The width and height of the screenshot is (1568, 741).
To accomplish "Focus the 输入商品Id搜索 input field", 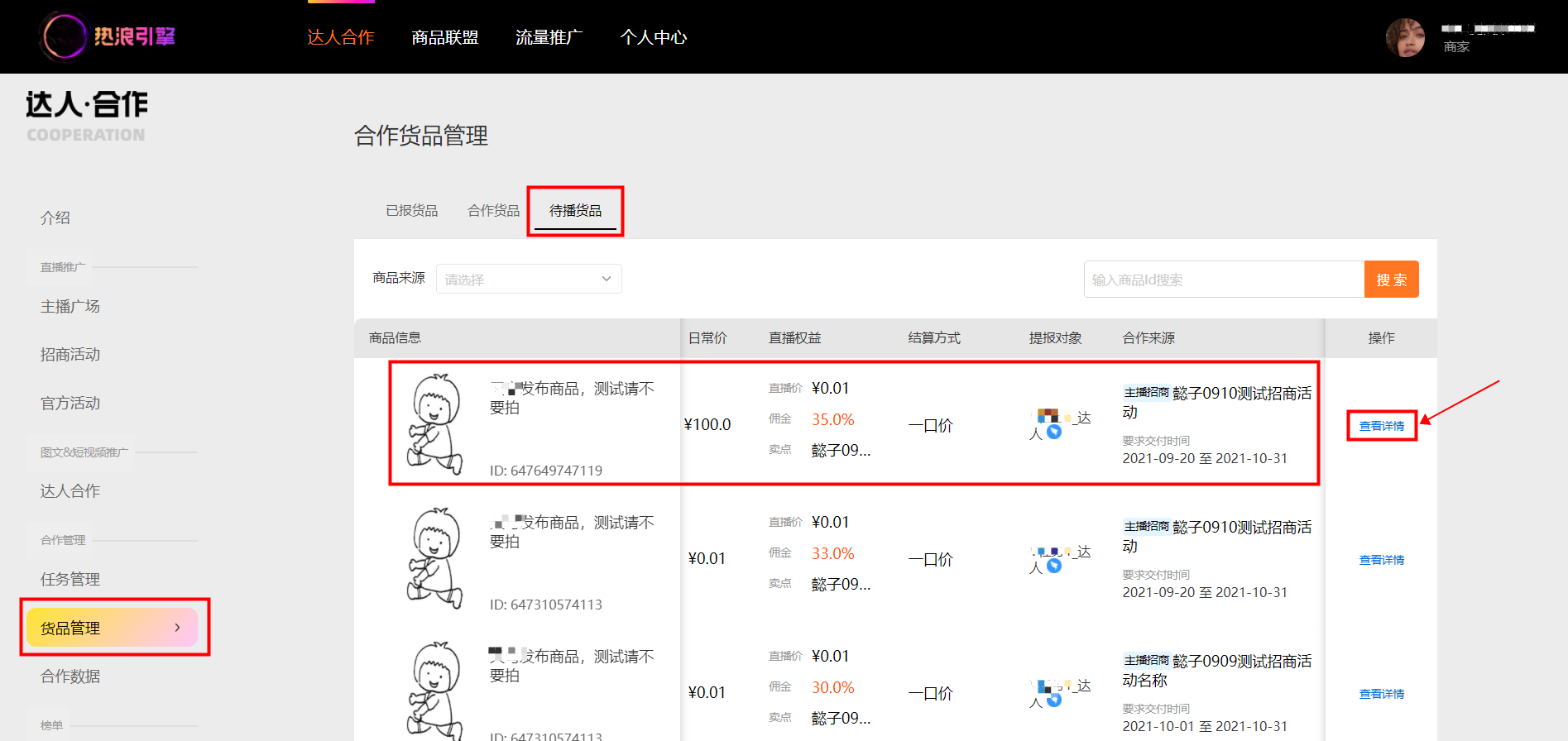I will 1224,280.
